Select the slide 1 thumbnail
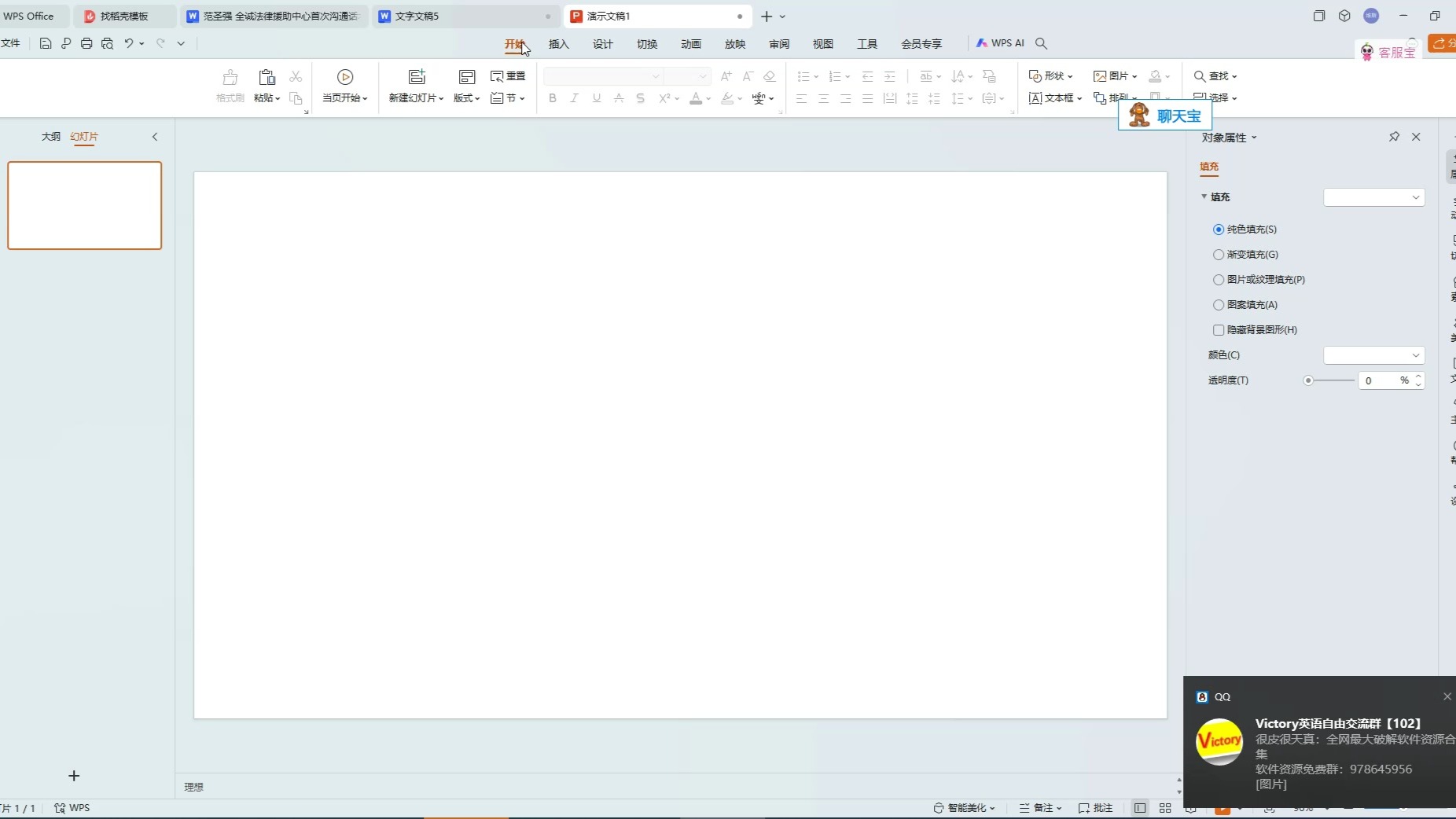This screenshot has width=1456, height=819. pyautogui.click(x=85, y=206)
